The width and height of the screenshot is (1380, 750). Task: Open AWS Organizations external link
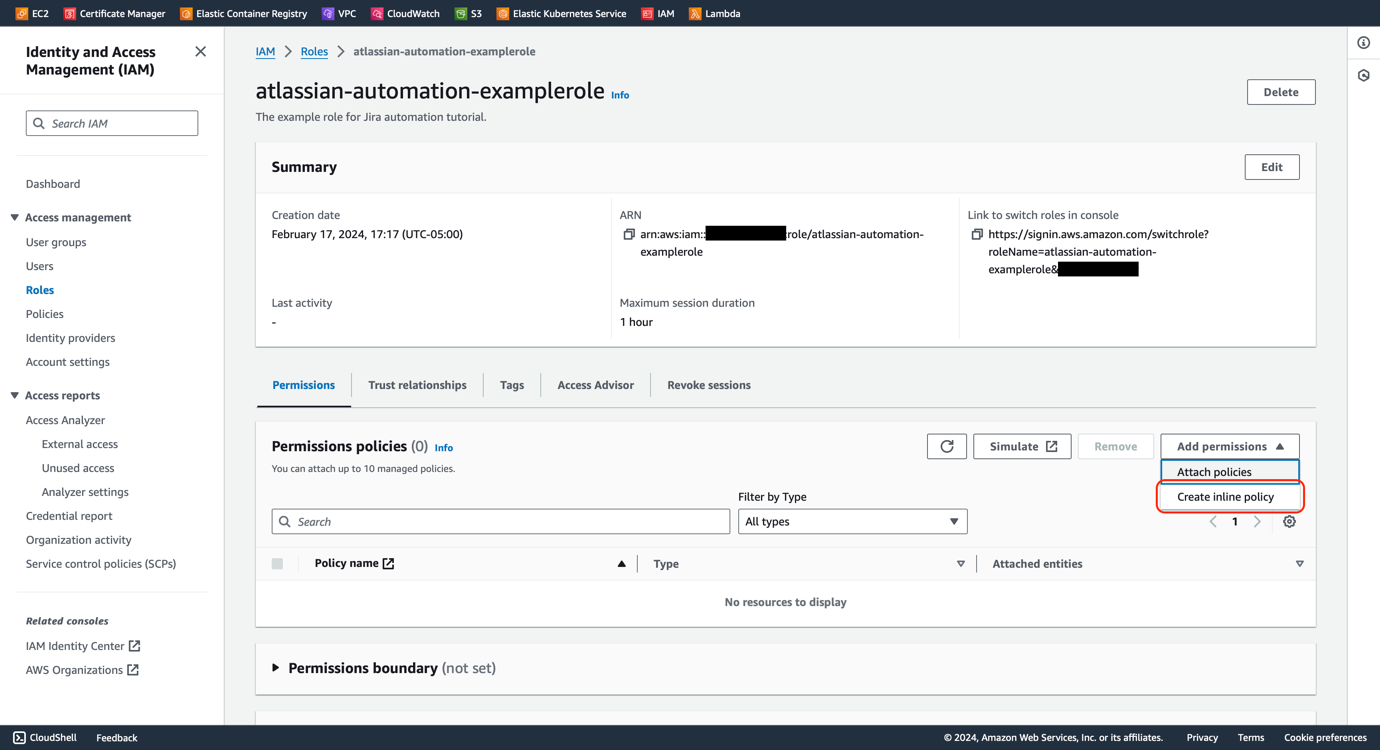[82, 670]
